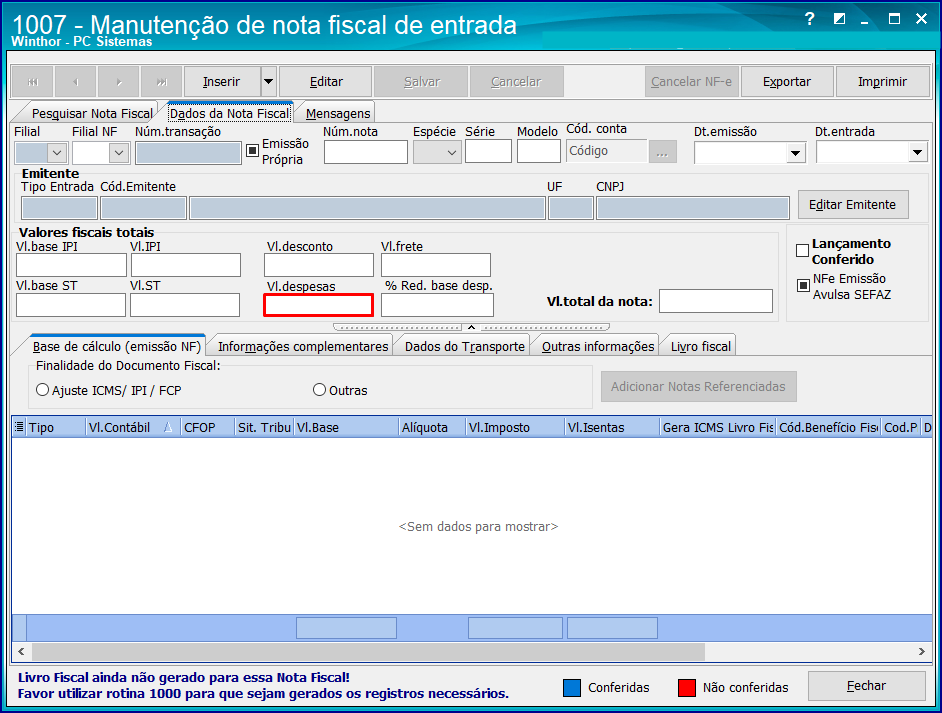Focus the Vl.frete input field

click(x=436, y=265)
